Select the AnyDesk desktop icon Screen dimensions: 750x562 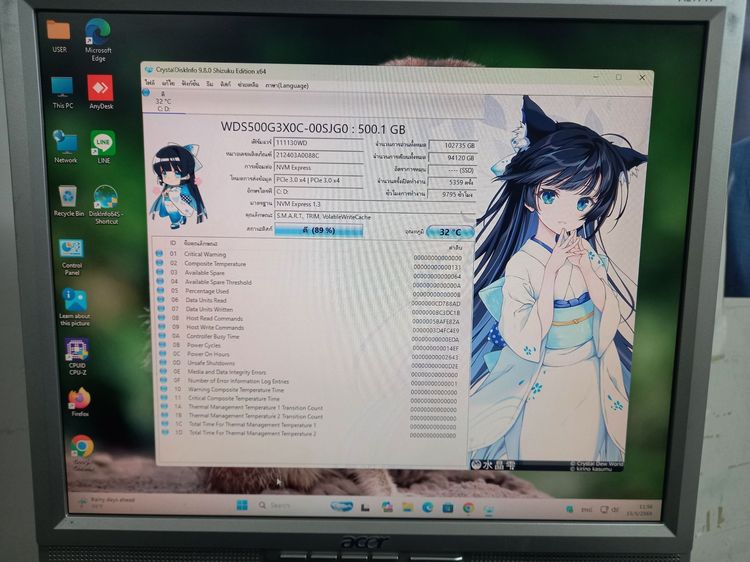point(101,92)
